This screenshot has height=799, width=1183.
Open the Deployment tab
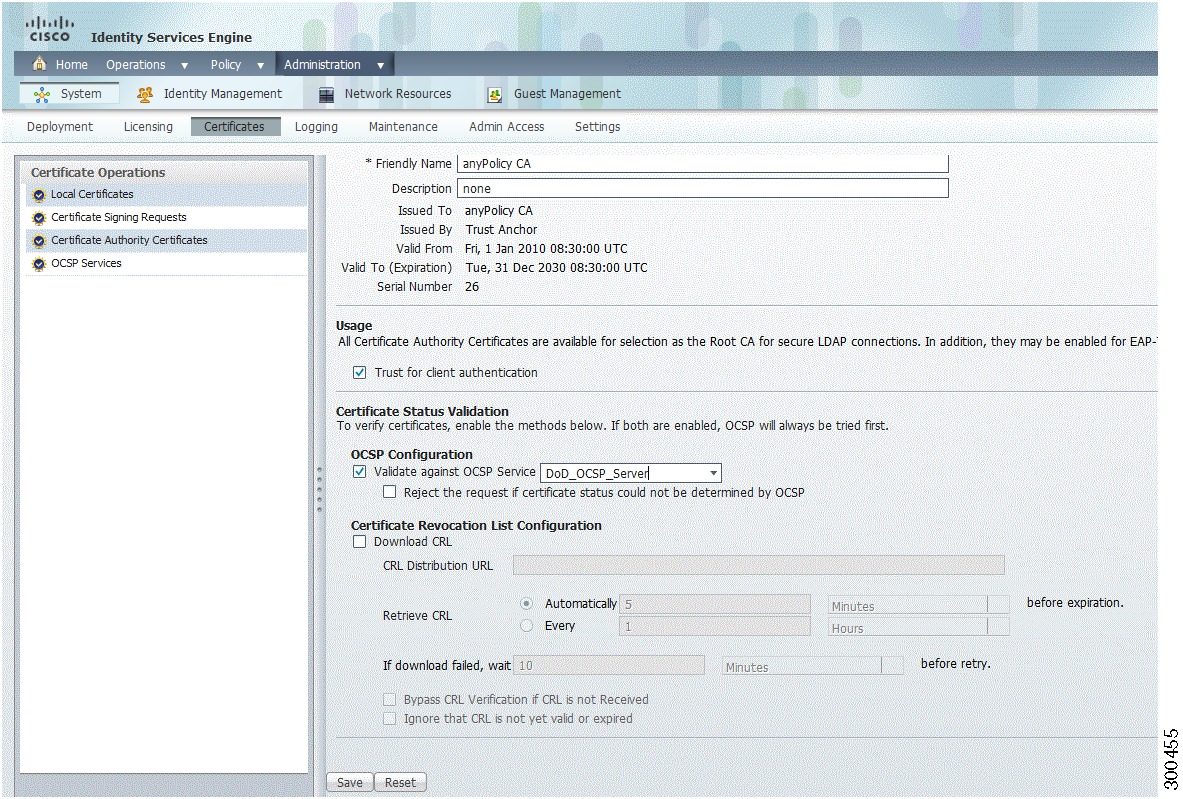(x=60, y=127)
